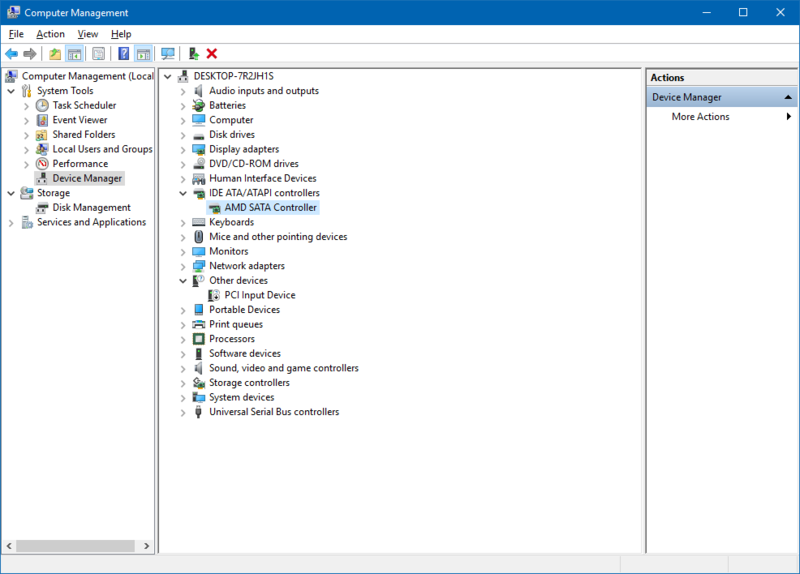This screenshot has width=800, height=574.
Task: Toggle Show/Hide Console Tree toolbar icon
Action: pyautogui.click(x=74, y=54)
